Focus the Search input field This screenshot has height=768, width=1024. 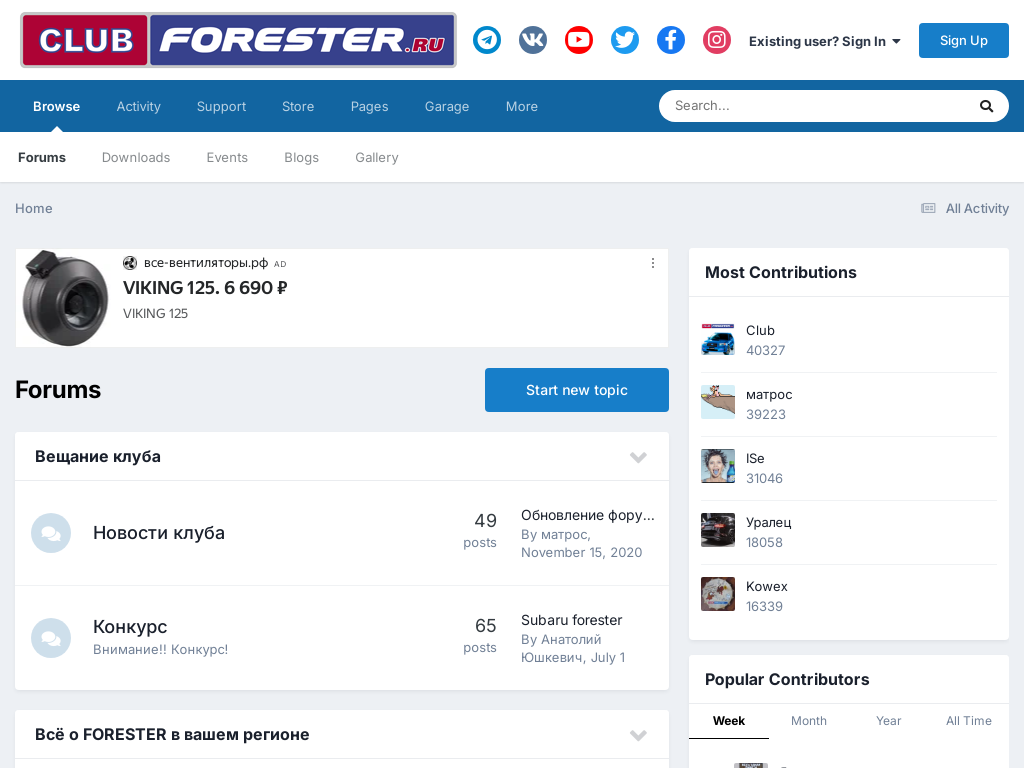pyautogui.click(x=820, y=106)
